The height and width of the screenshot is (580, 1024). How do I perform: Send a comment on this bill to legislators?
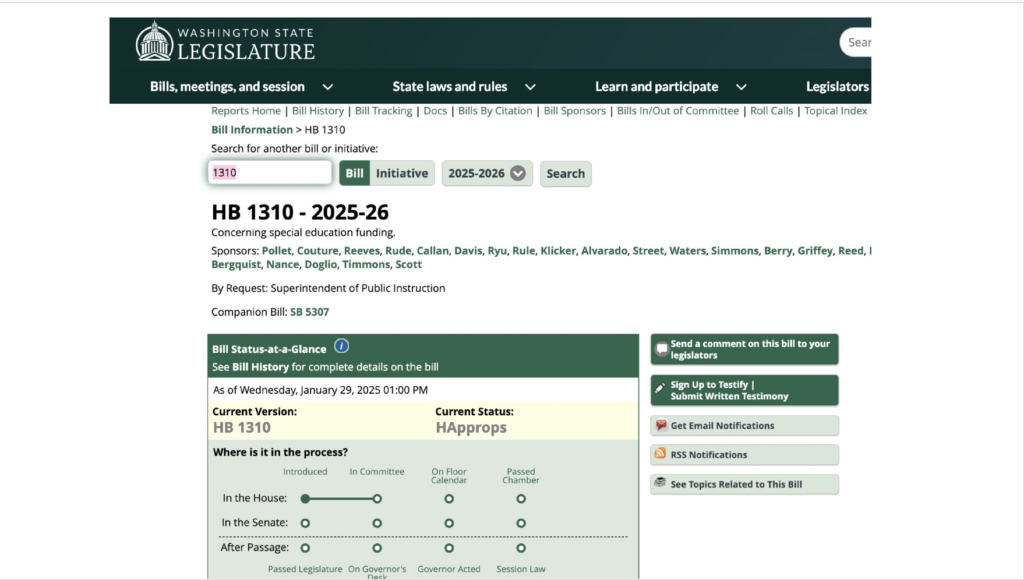744,349
